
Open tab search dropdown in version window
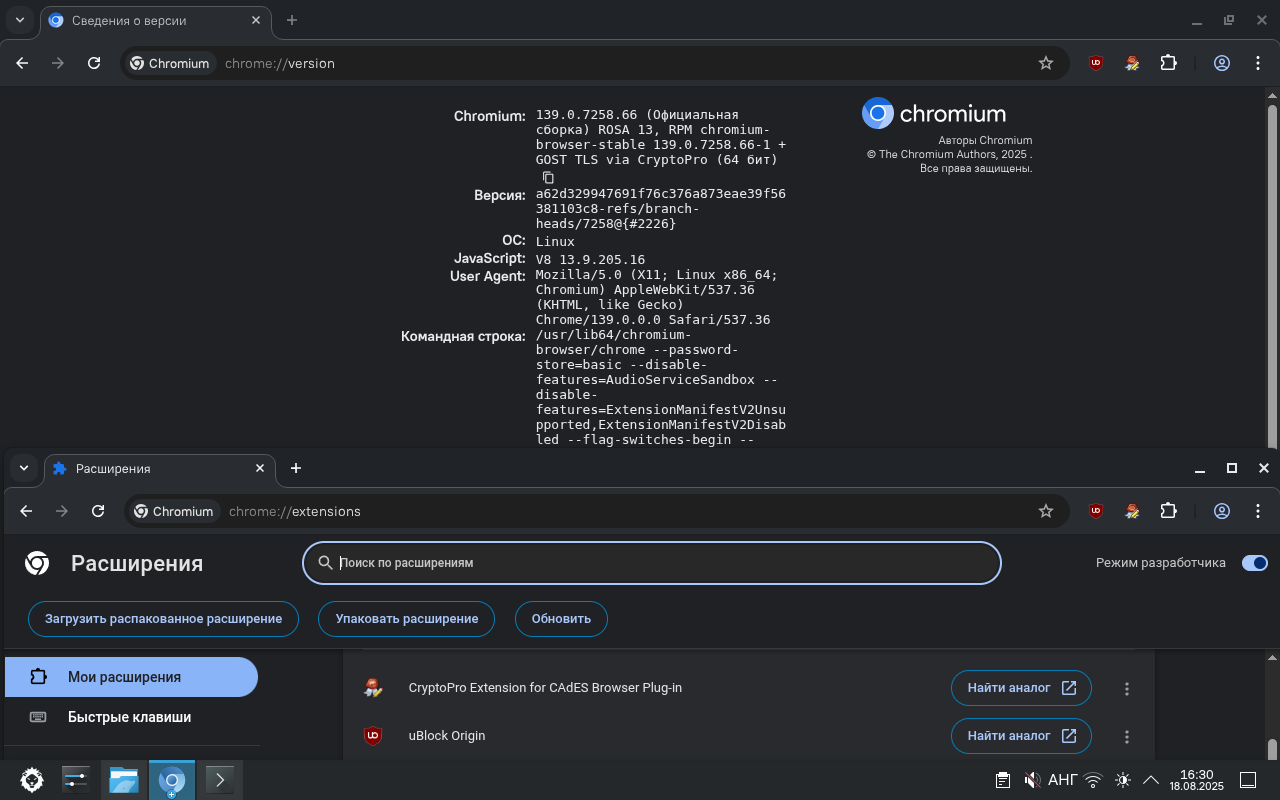[x=20, y=20]
